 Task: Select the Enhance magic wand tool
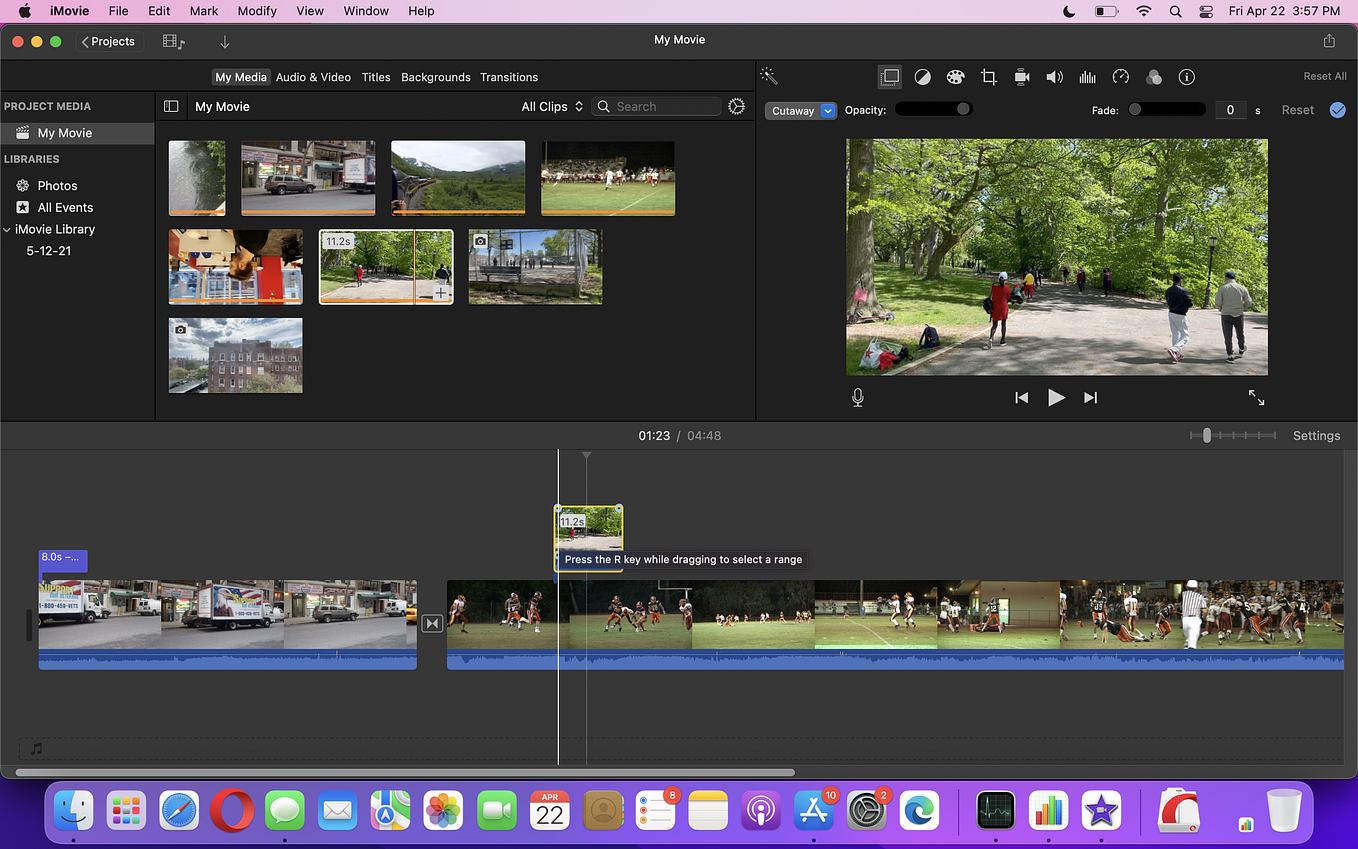click(x=768, y=76)
